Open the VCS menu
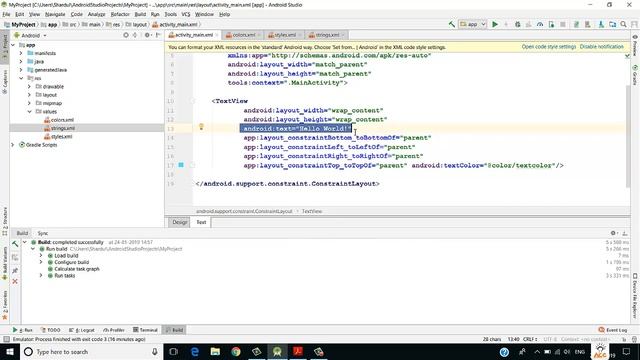Screen dimensions: 640x360 [186, 14]
